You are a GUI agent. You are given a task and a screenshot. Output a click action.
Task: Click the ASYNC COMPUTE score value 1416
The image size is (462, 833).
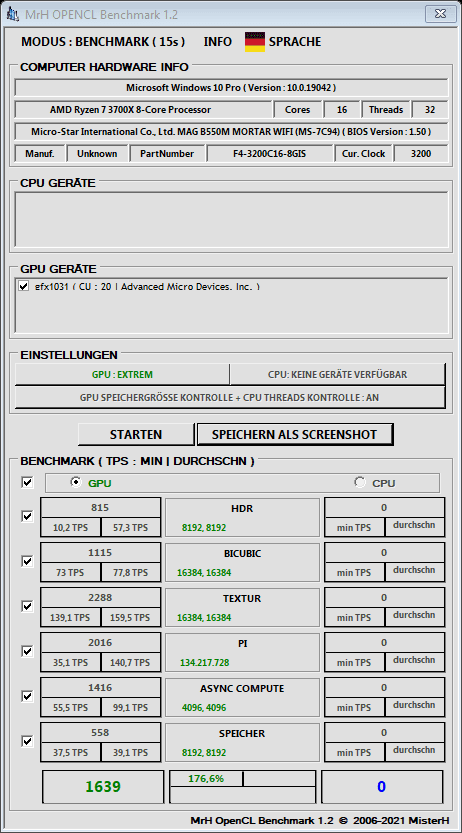100,688
